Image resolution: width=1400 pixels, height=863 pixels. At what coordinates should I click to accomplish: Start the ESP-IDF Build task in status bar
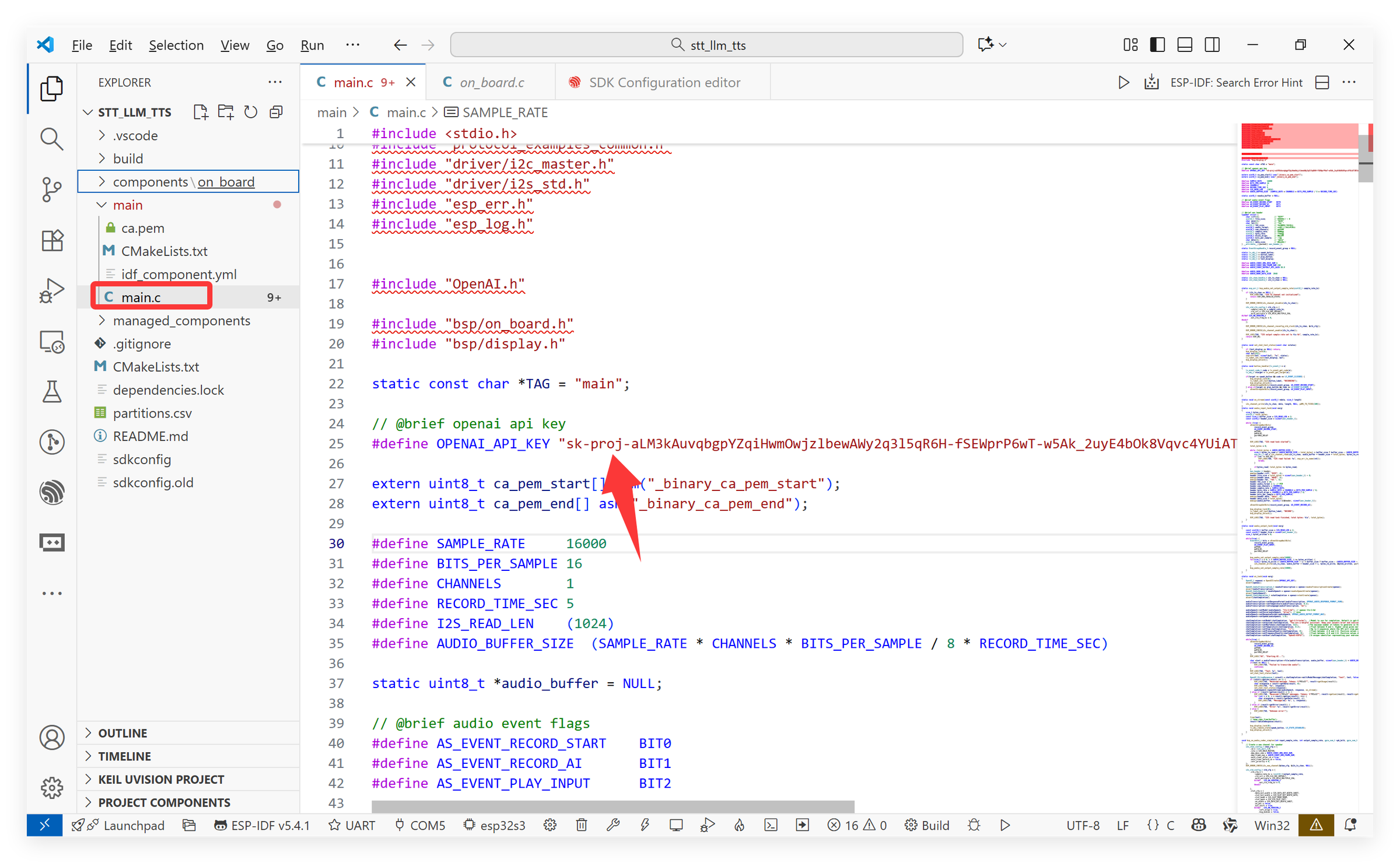pyautogui.click(x=927, y=825)
